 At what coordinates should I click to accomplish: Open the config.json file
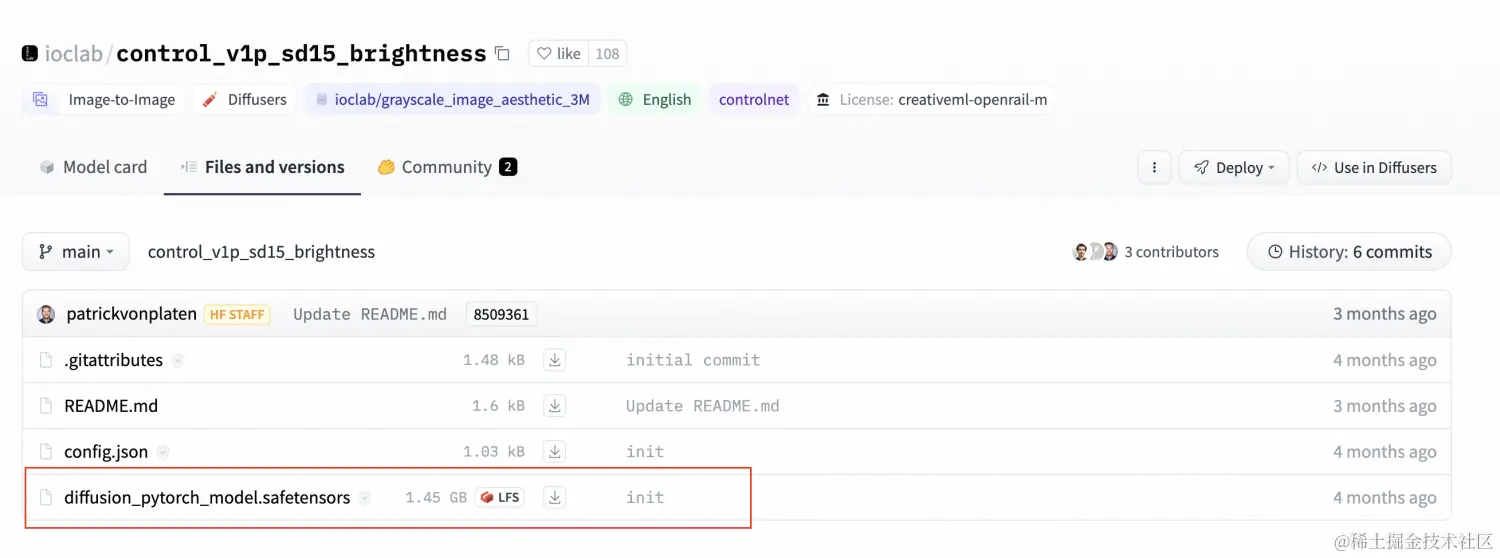coord(106,452)
